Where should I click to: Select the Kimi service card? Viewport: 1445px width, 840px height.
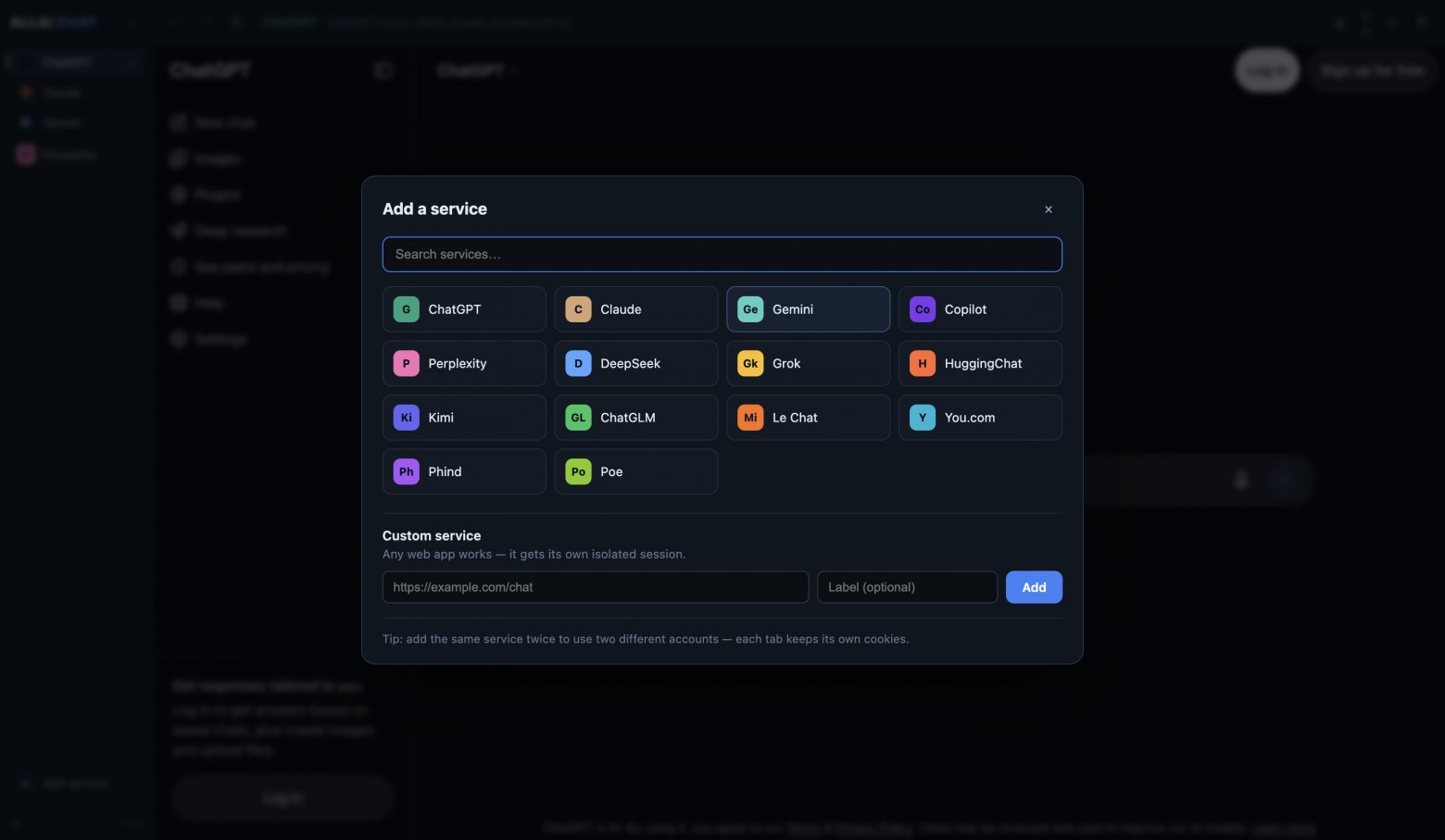click(464, 418)
